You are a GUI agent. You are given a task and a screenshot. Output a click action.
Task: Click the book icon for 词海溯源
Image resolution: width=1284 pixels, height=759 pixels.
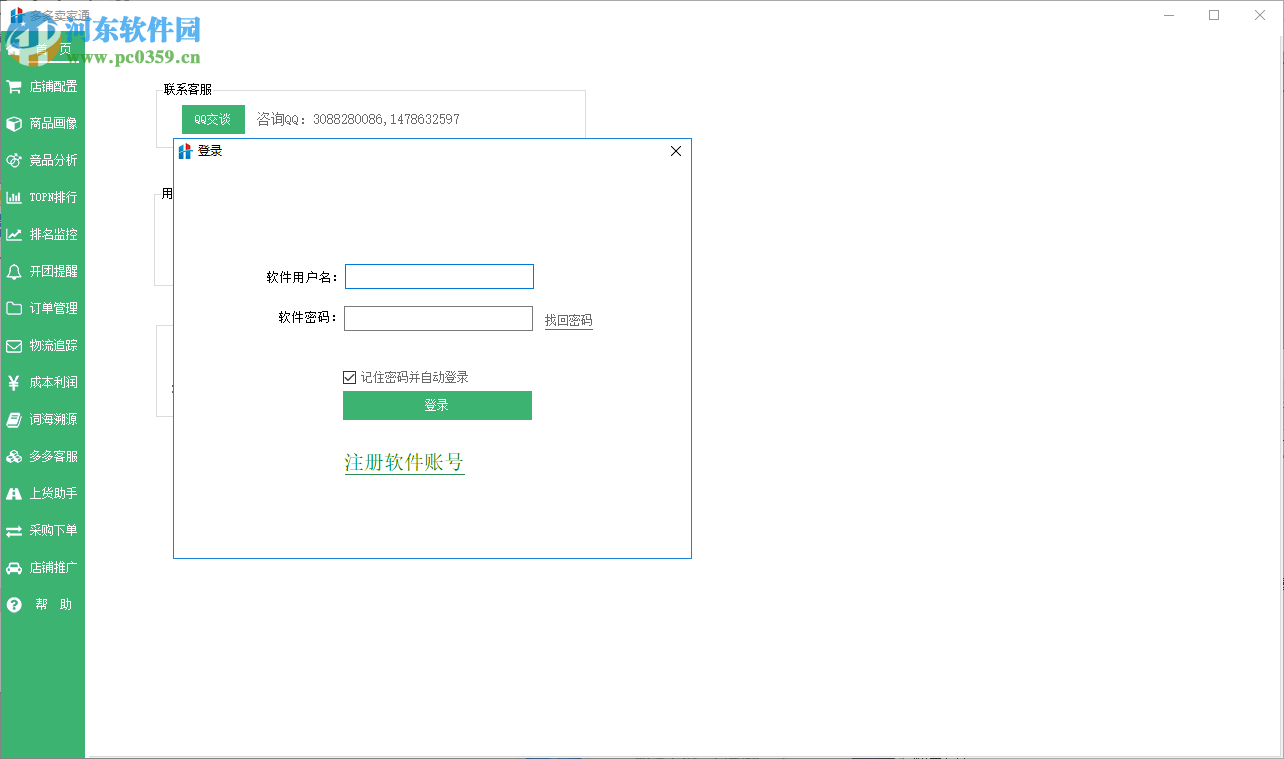click(14, 419)
